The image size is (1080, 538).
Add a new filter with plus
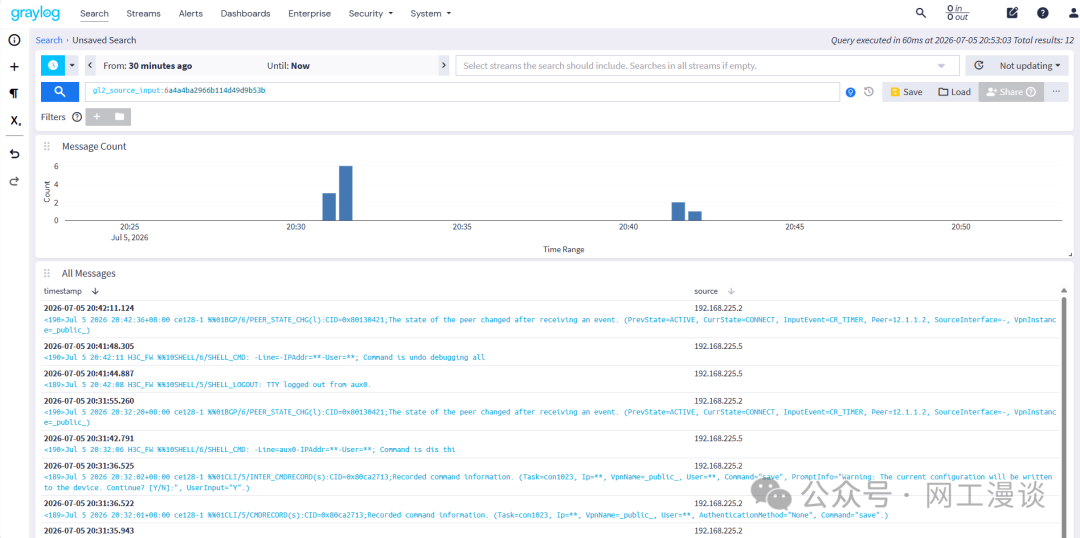tap(96, 117)
